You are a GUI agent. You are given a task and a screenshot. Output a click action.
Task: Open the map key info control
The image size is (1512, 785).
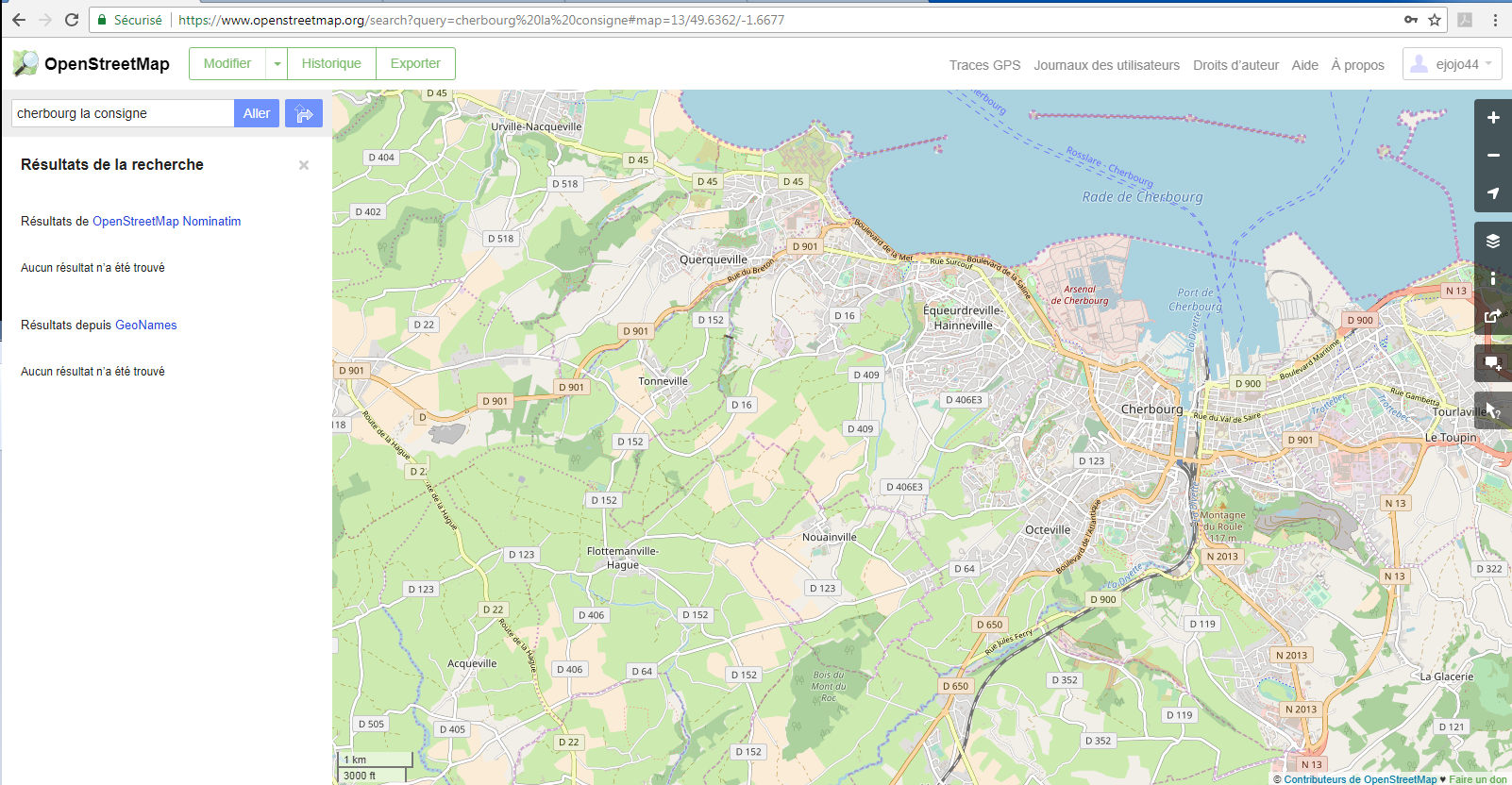pyautogui.click(x=1493, y=278)
